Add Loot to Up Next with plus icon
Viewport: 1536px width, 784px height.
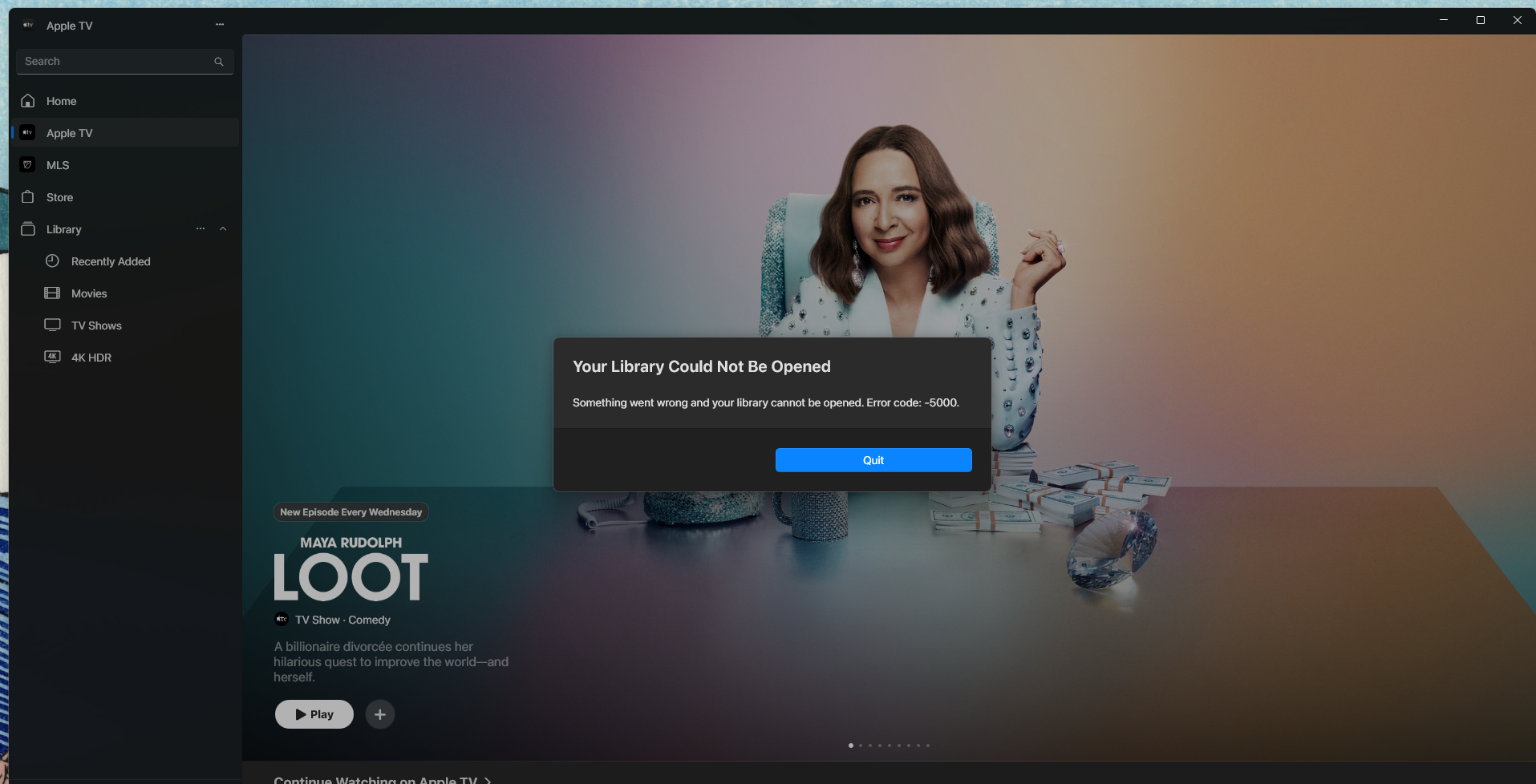[x=380, y=714]
